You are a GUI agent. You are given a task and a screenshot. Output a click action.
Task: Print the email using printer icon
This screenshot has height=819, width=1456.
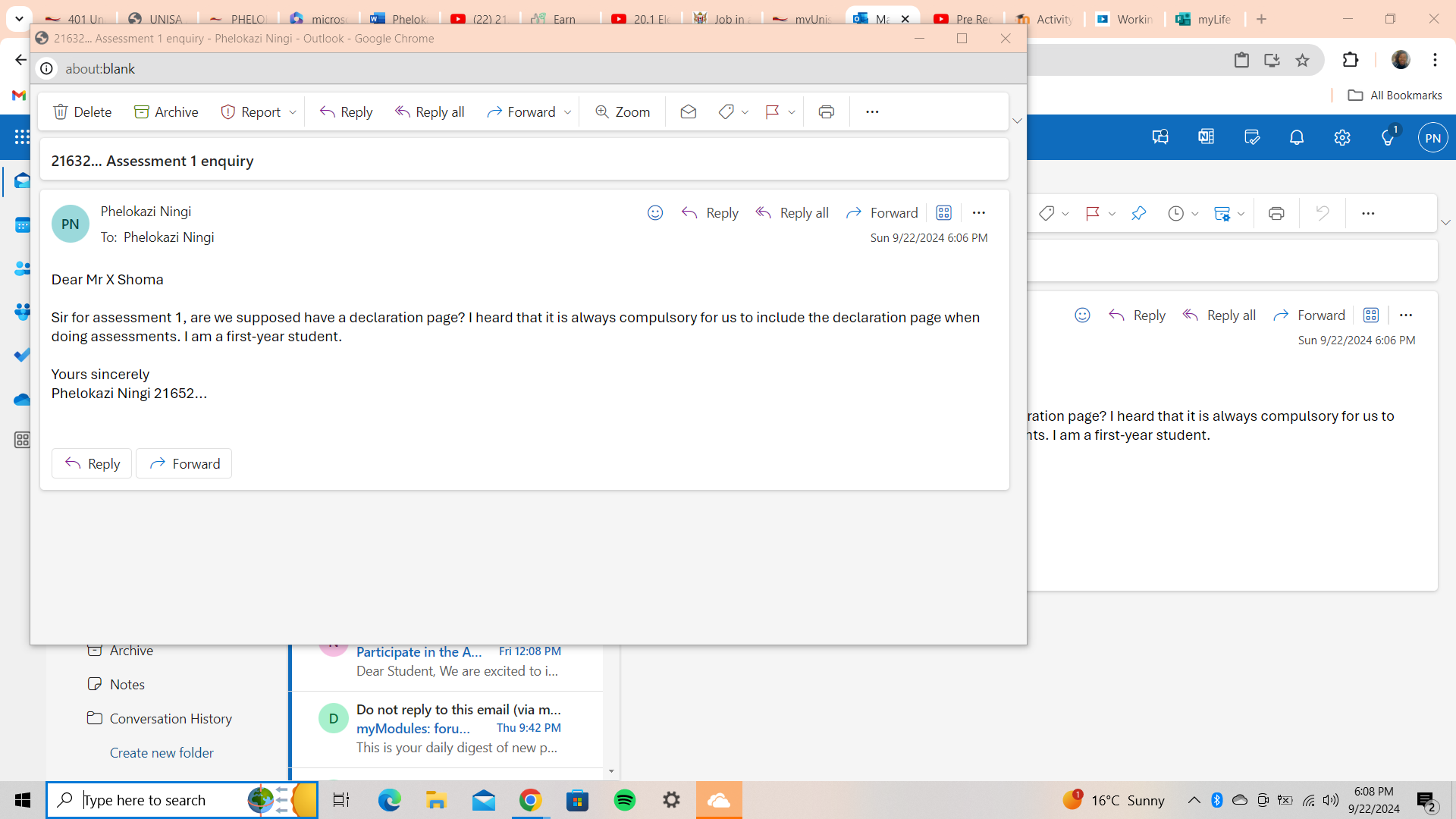(826, 111)
